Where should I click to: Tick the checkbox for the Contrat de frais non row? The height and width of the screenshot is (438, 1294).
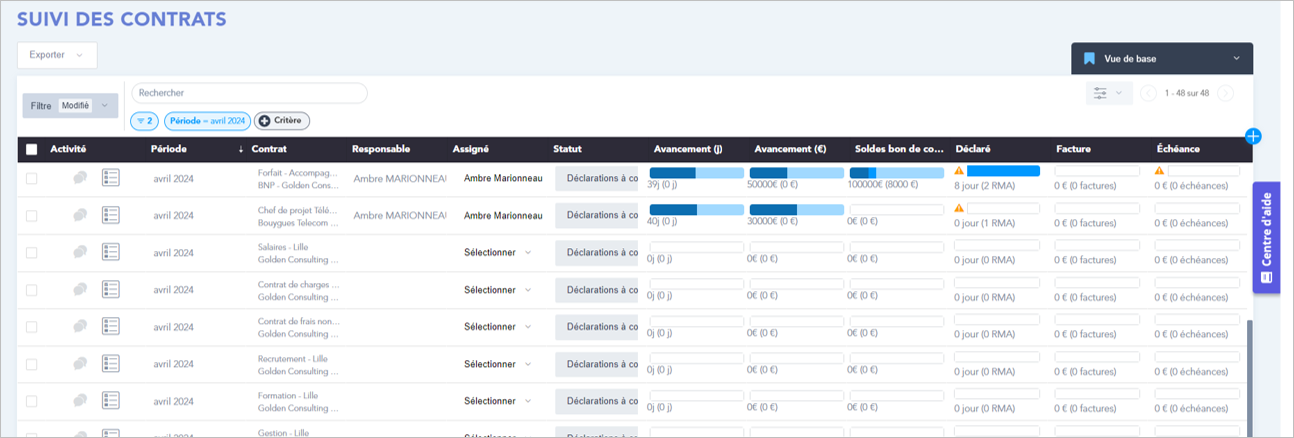click(31, 326)
